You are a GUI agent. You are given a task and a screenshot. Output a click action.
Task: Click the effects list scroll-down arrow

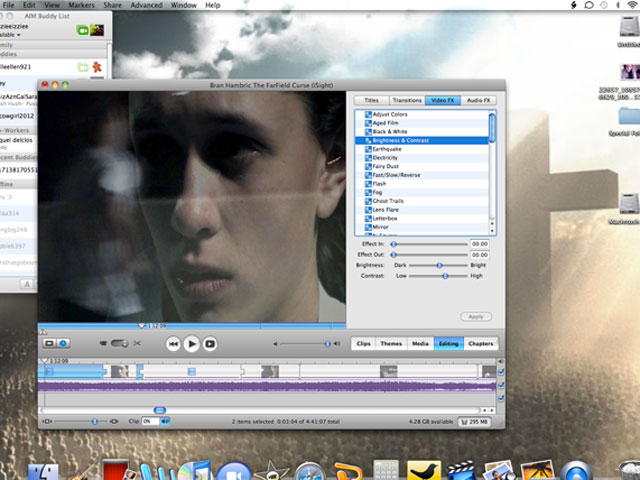pyautogui.click(x=492, y=231)
